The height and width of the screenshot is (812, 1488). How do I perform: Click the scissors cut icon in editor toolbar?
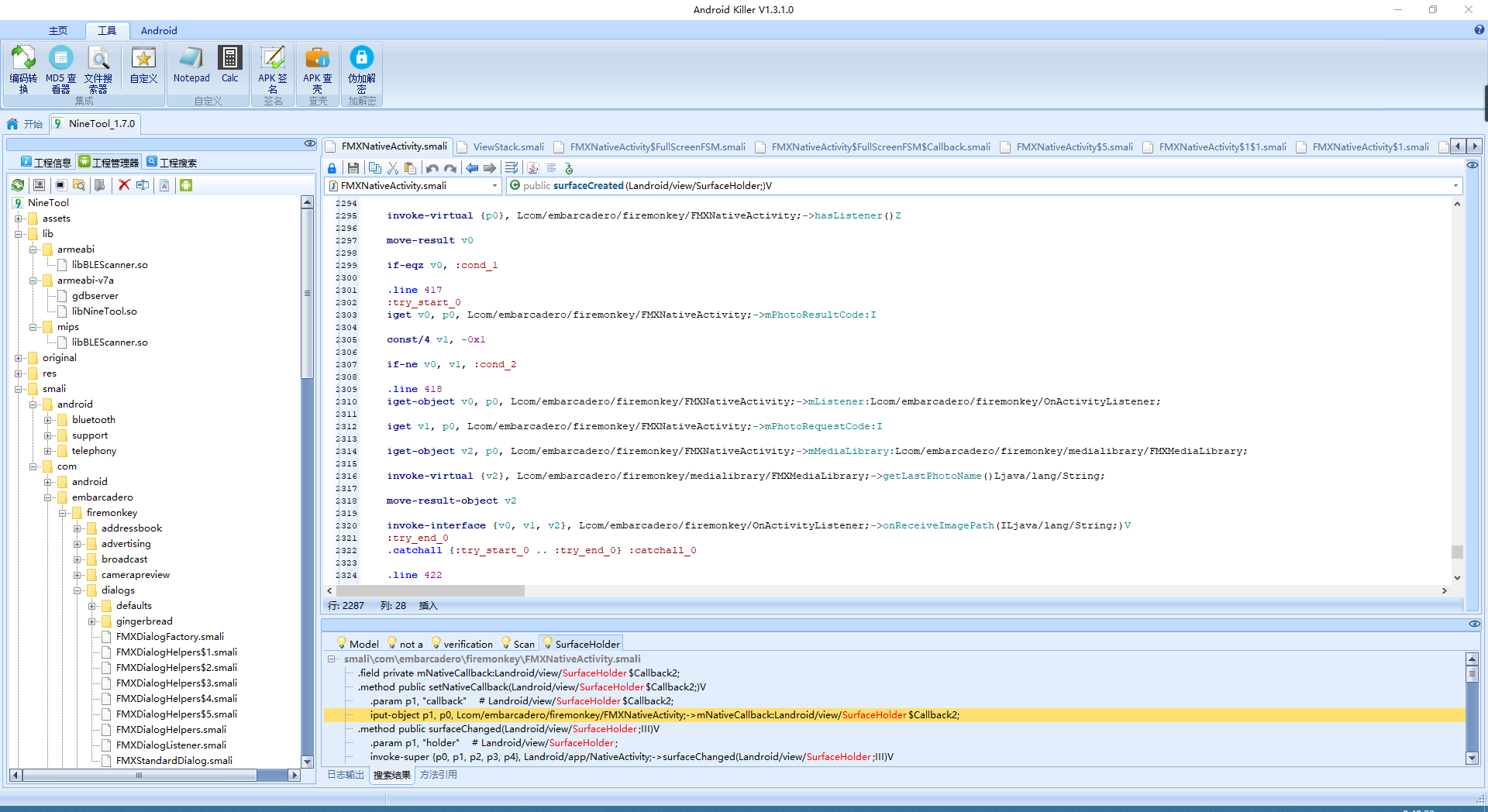(392, 168)
